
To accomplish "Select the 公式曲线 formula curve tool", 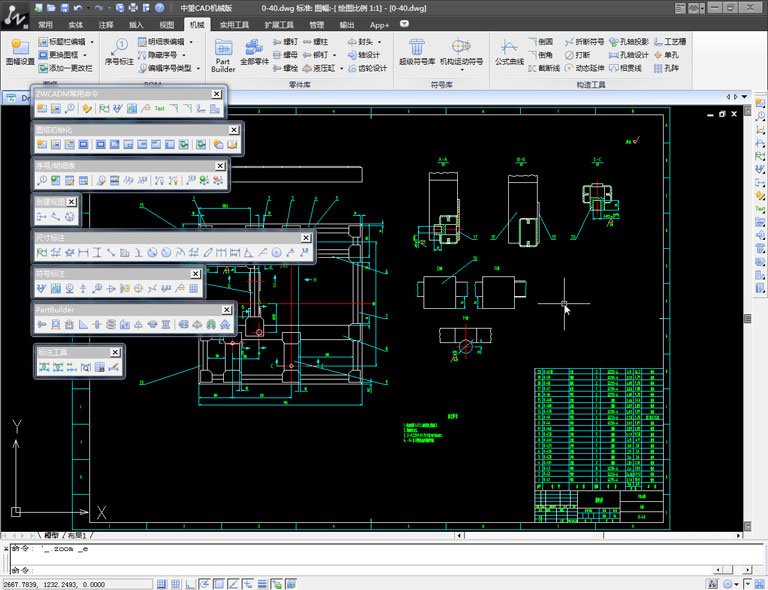I will 509,52.
